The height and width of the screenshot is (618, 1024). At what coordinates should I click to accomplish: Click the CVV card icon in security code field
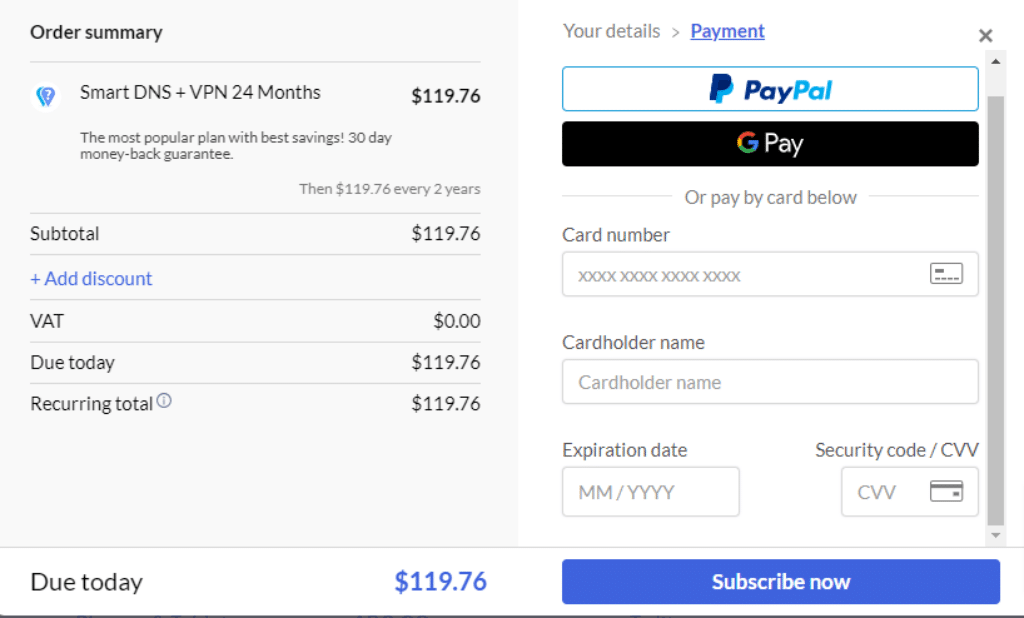point(946,491)
